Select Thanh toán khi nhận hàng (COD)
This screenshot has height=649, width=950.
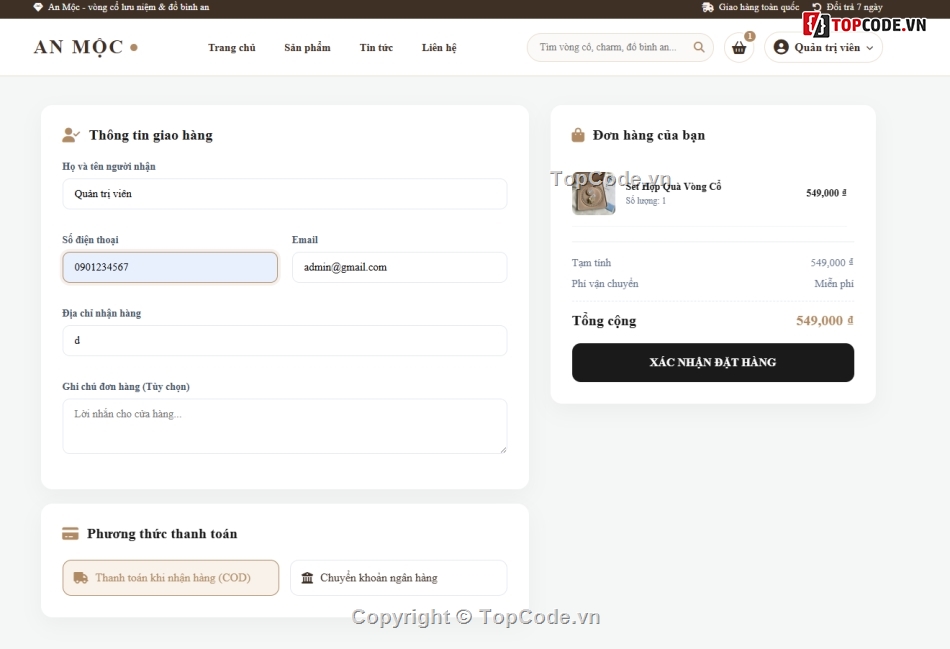click(171, 578)
